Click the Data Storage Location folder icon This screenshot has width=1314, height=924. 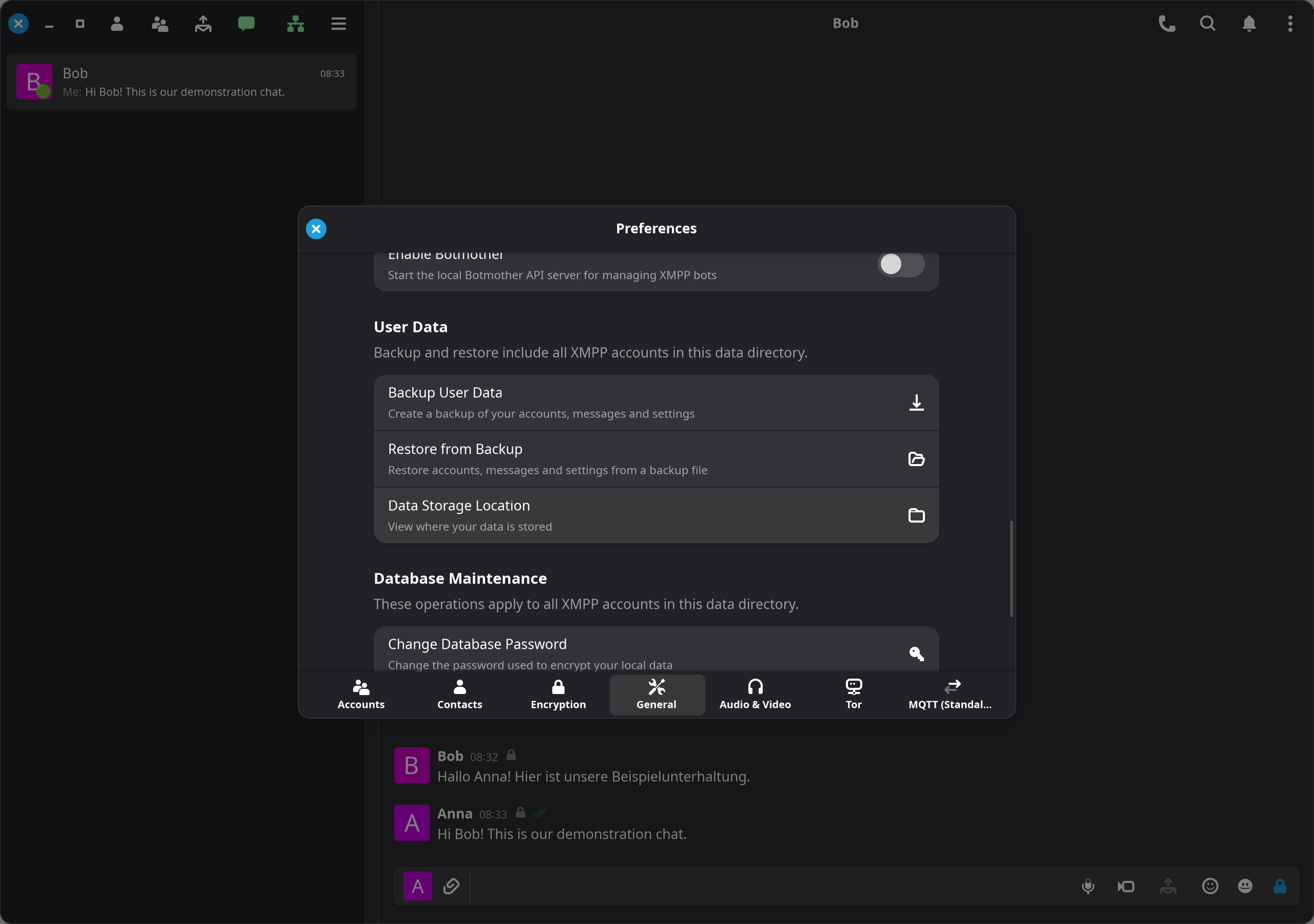click(x=916, y=515)
